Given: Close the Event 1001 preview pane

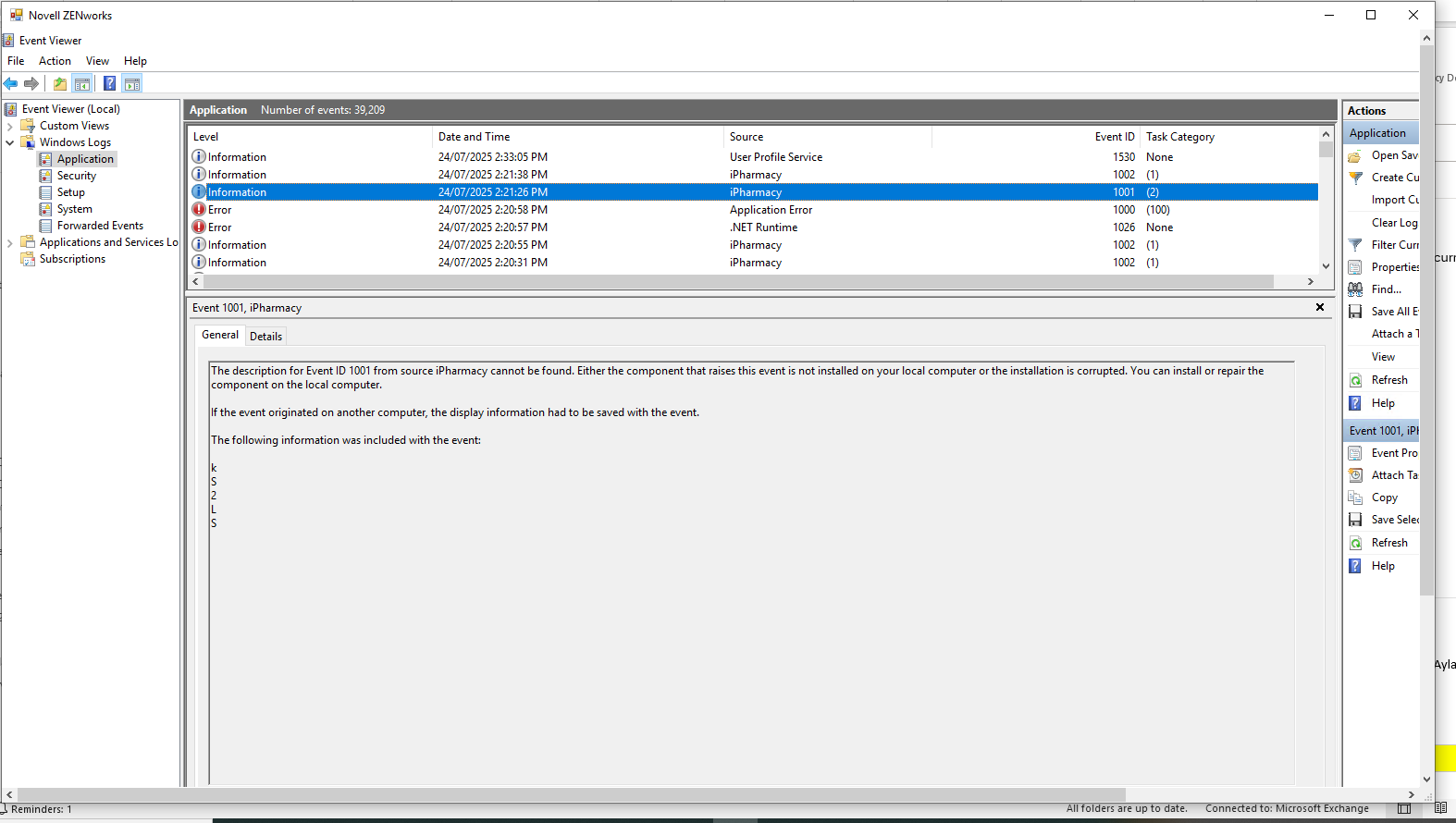Looking at the screenshot, I should coord(1320,307).
